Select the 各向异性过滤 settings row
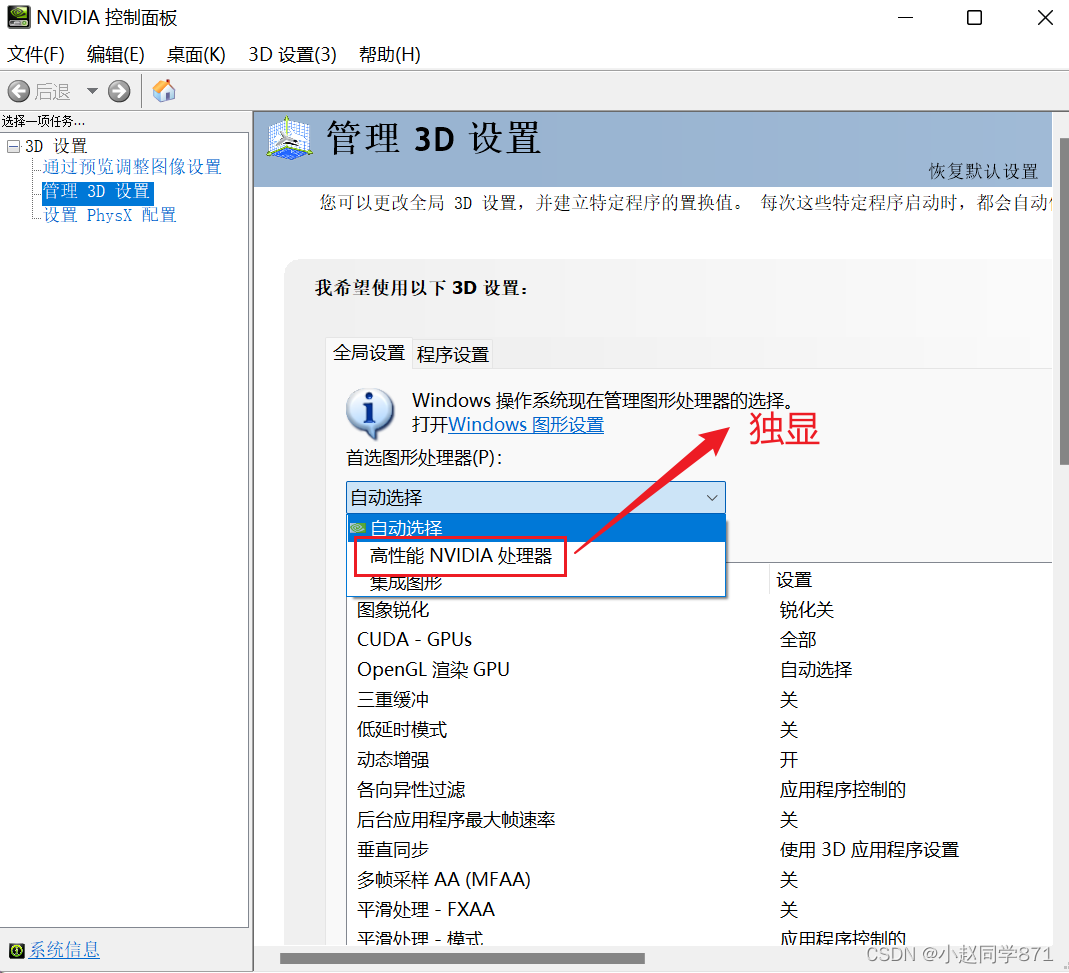Screen dimensions: 1069x973 pyautogui.click(x=699, y=790)
